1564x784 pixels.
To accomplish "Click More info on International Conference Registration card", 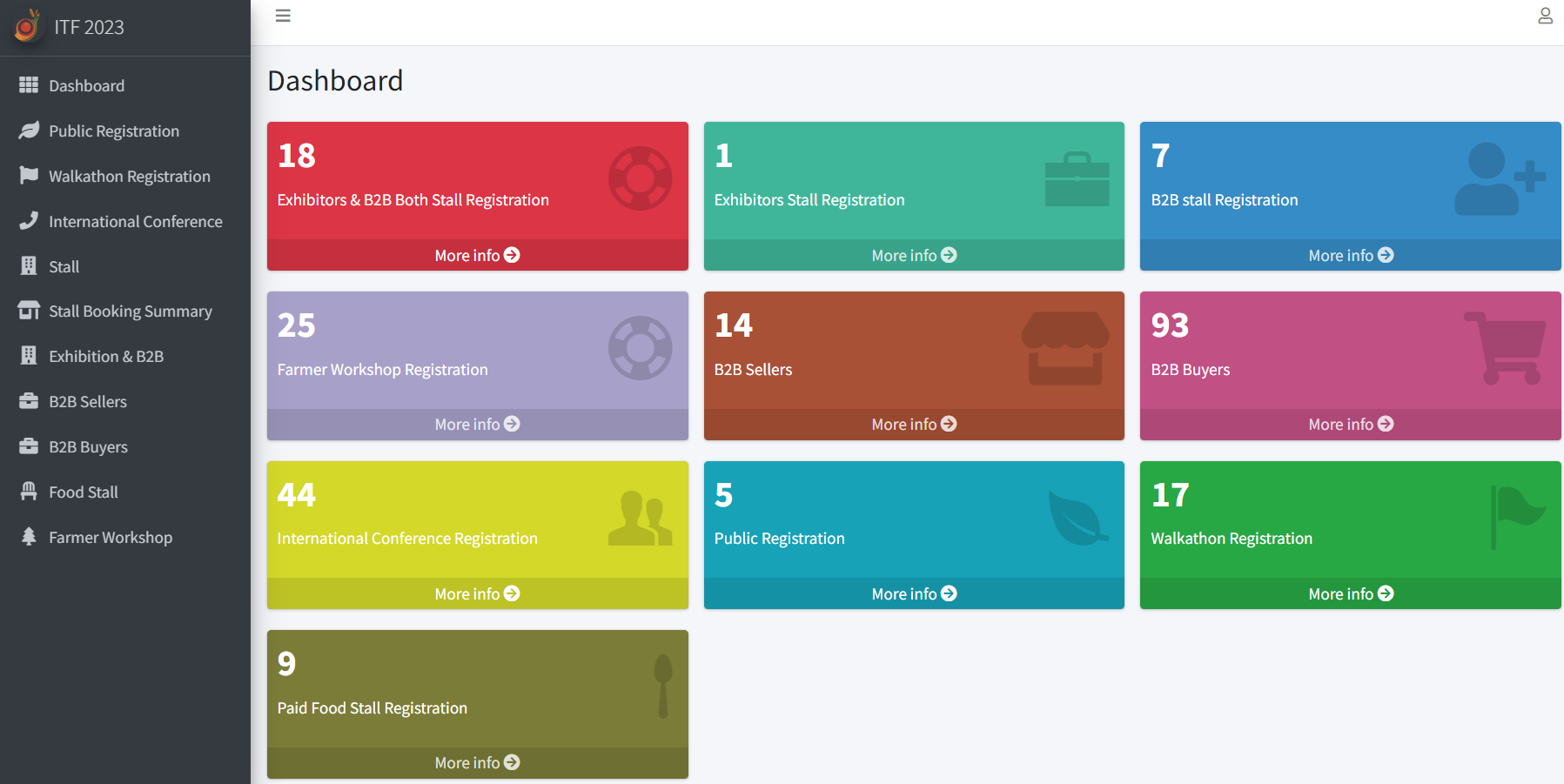I will 477,593.
